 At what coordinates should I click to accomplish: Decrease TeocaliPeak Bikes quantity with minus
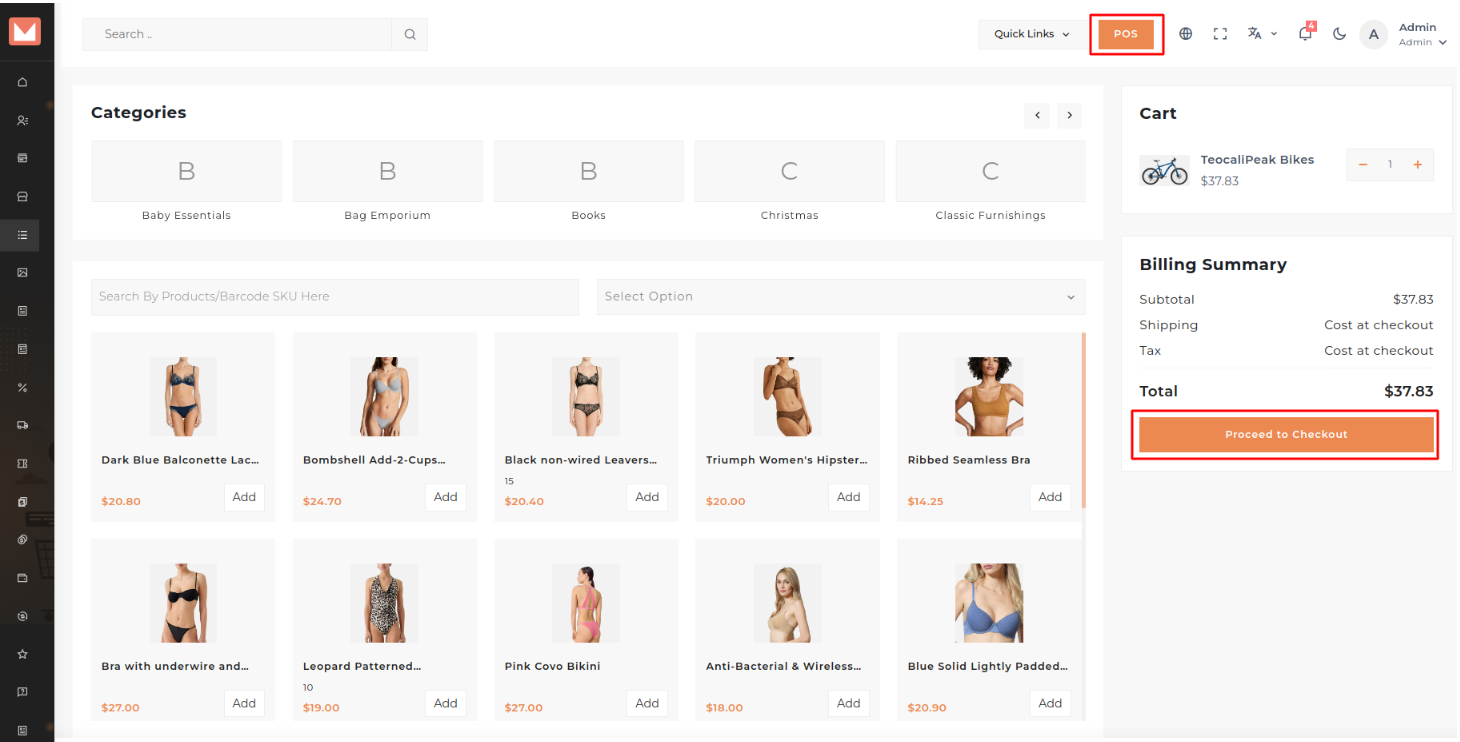click(x=1362, y=165)
